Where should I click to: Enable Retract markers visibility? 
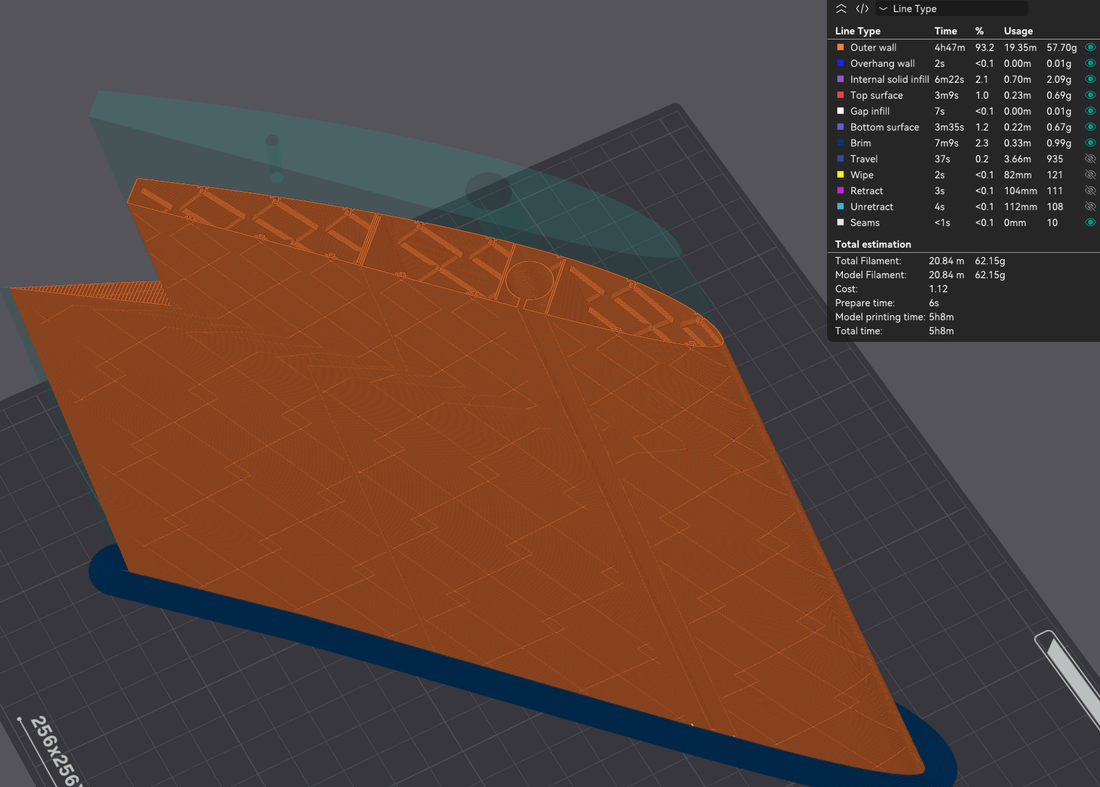[1090, 190]
